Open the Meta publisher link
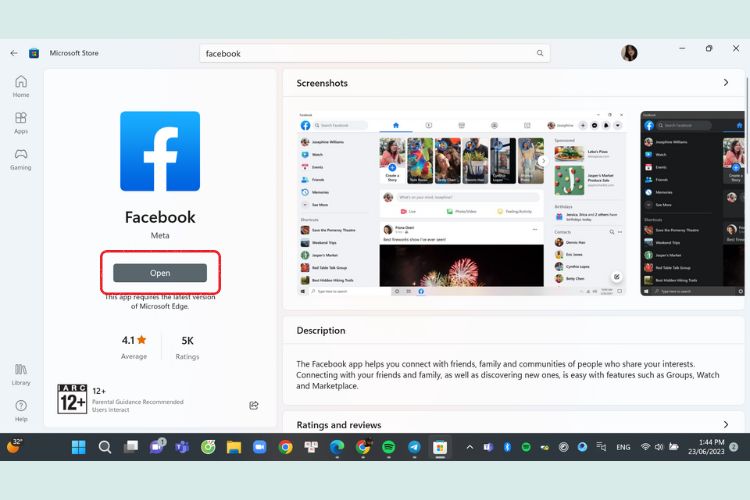 coord(160,235)
